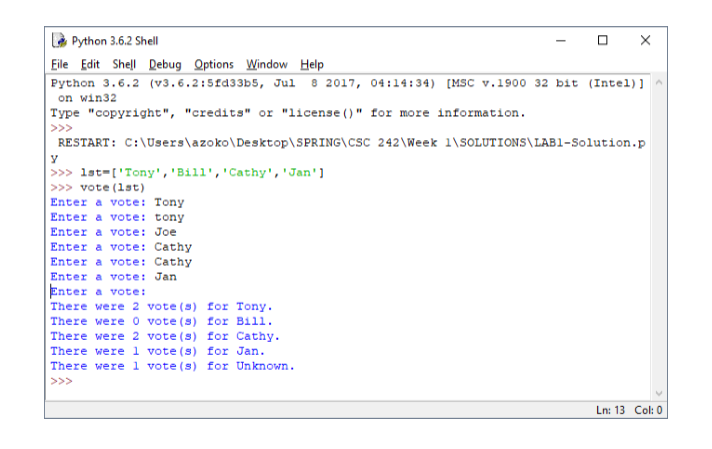Click the final empty >>> prompt line
Viewport: 712px width, 449px height.
(62, 381)
